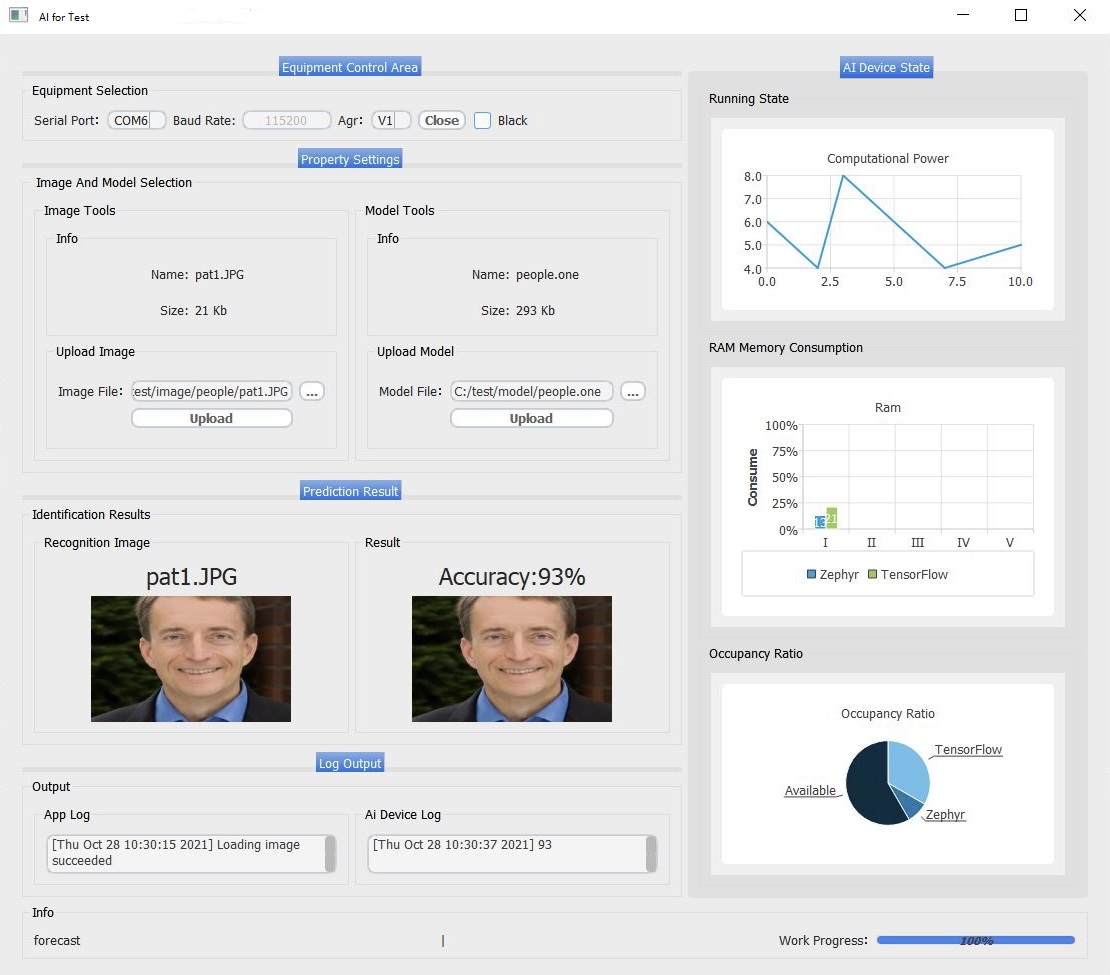Click the Zephyr legend color swatch
Viewport: 1110px width, 975px height.
point(811,574)
